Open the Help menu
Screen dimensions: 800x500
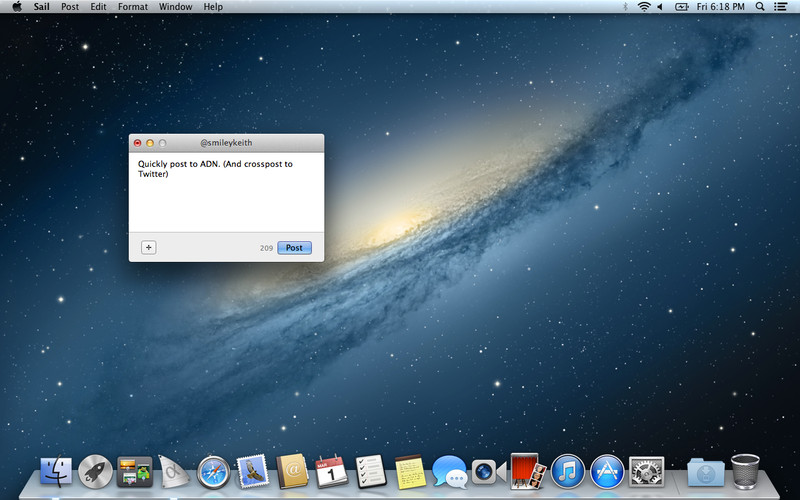pos(213,7)
